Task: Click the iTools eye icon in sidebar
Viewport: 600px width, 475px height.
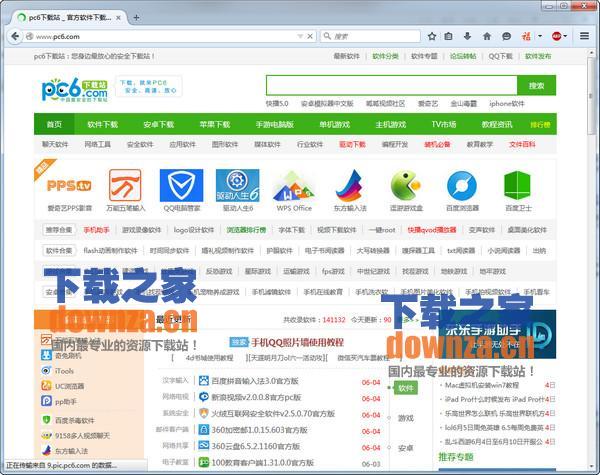Action: pyautogui.click(x=46, y=371)
